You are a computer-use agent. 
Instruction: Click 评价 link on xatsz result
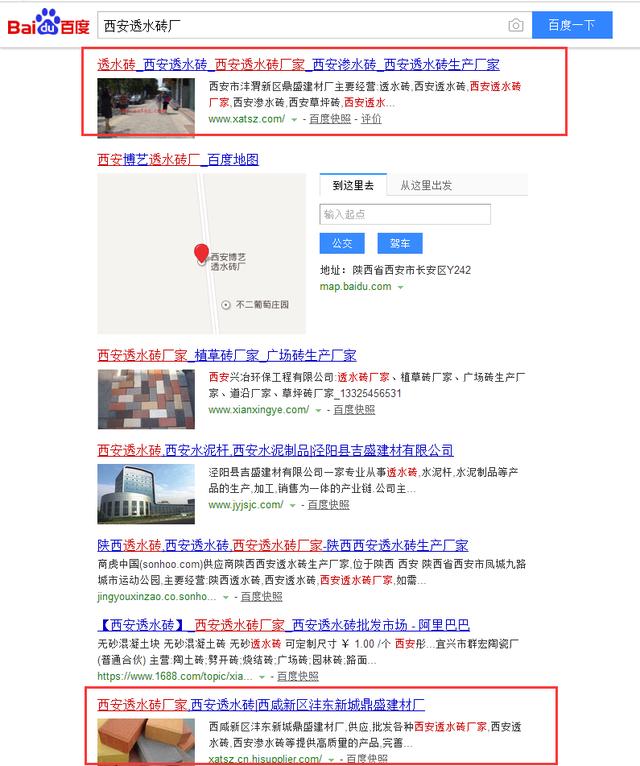[371, 119]
